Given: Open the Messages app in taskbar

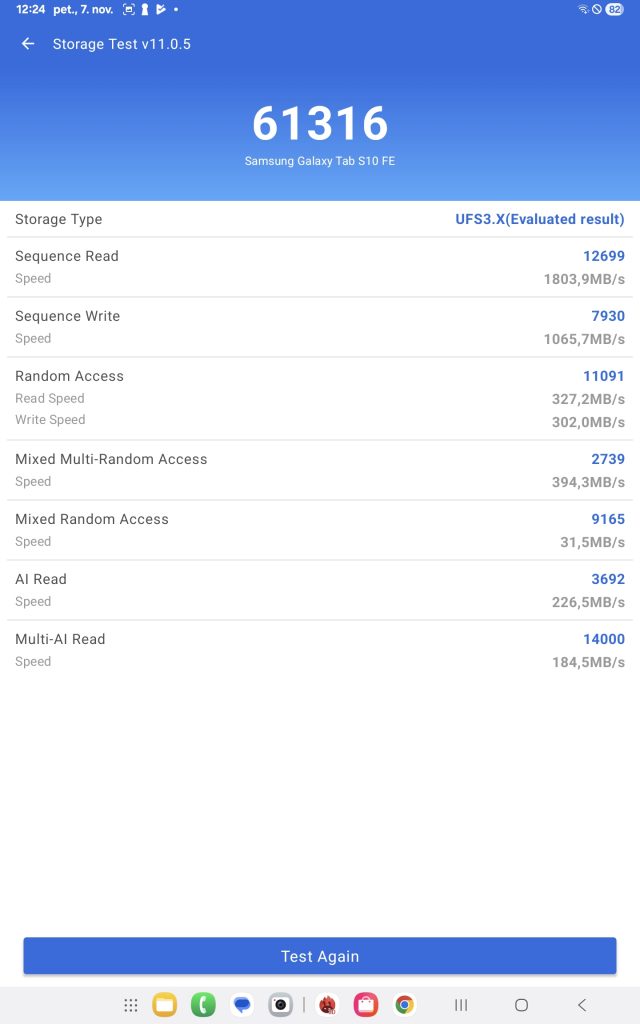Looking at the screenshot, I should click(x=241, y=1005).
